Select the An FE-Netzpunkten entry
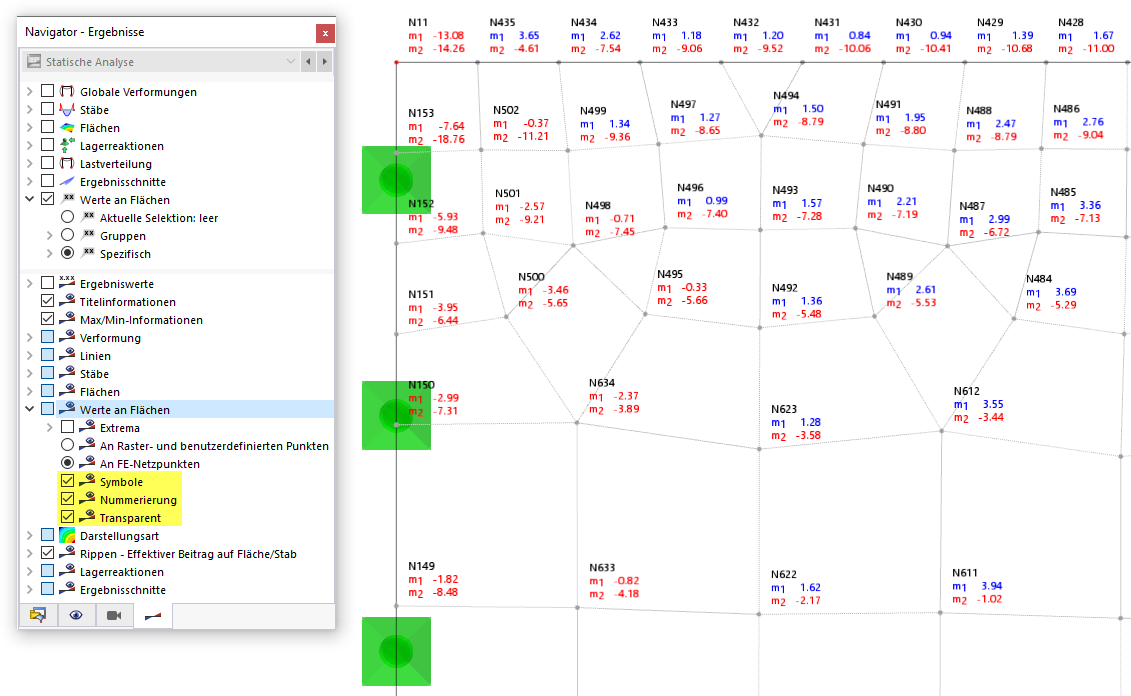This screenshot has width=1131, height=696. pos(150,464)
